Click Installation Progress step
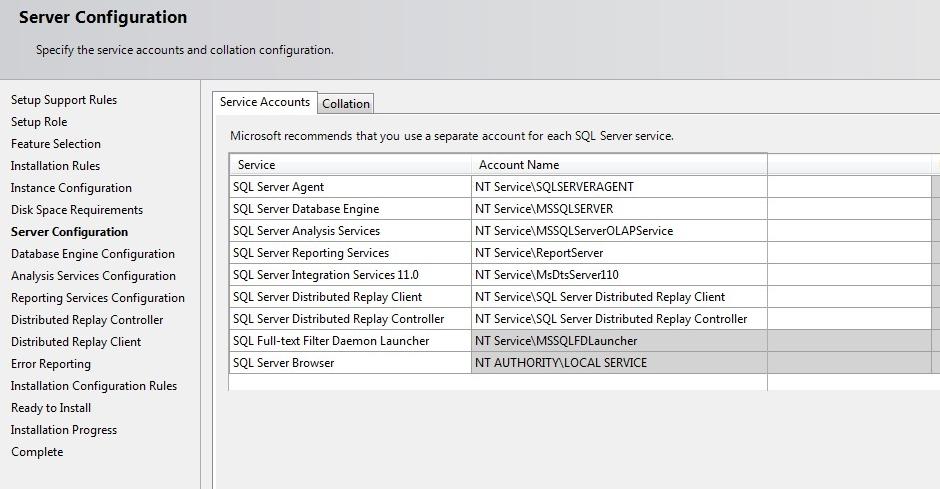 [64, 430]
